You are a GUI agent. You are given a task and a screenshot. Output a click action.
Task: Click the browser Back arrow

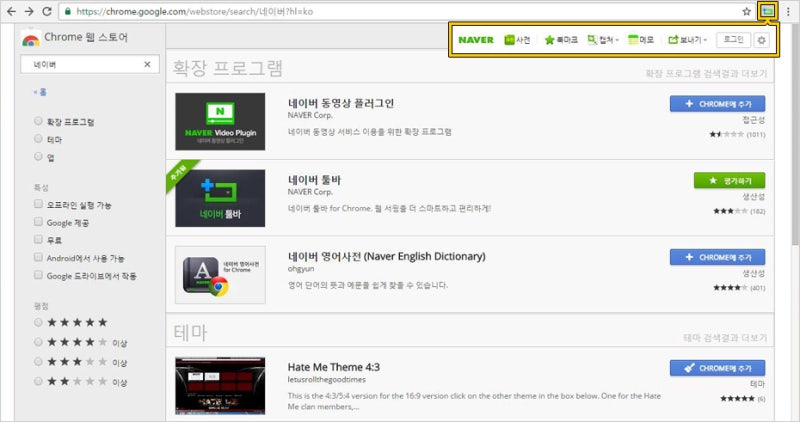[x=11, y=11]
